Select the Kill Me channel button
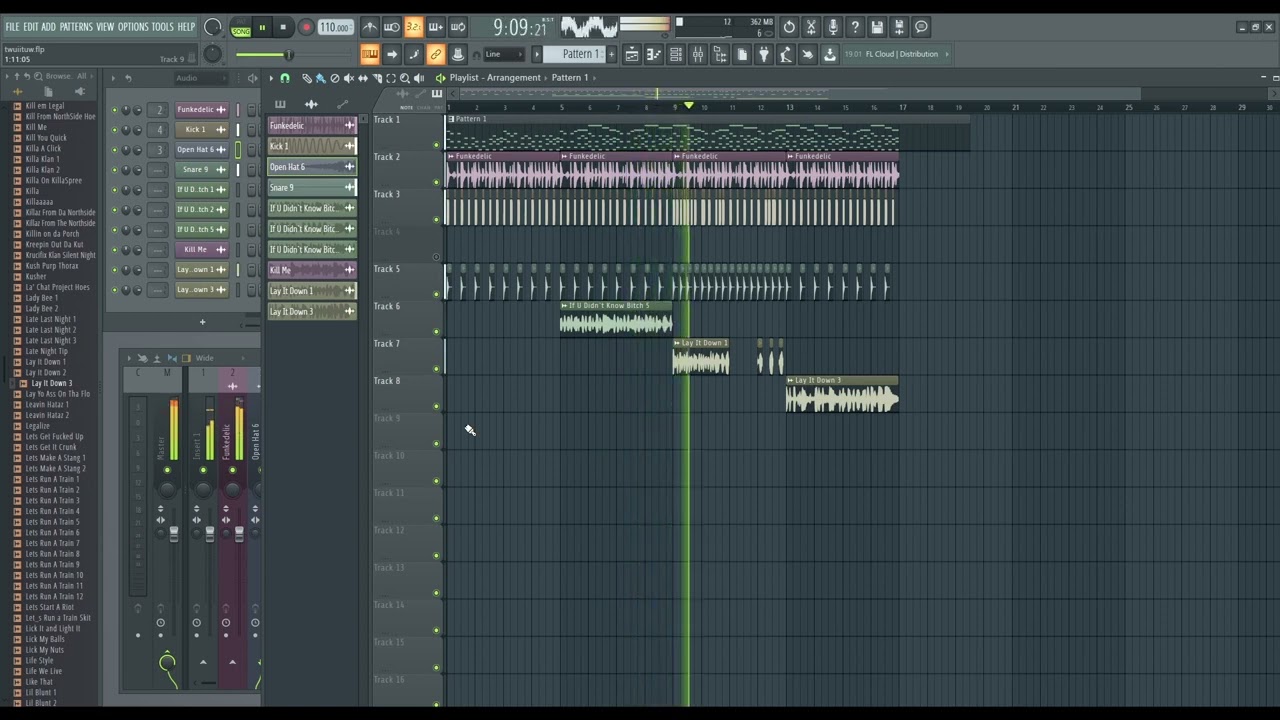This screenshot has height=720, width=1280. pos(201,249)
